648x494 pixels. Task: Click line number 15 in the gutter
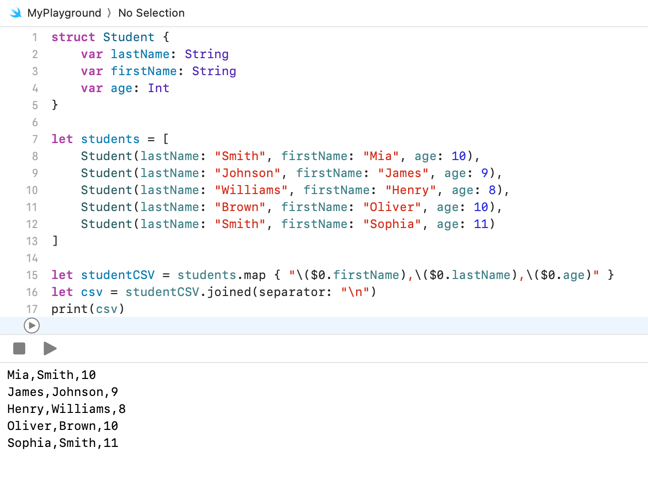point(32,275)
